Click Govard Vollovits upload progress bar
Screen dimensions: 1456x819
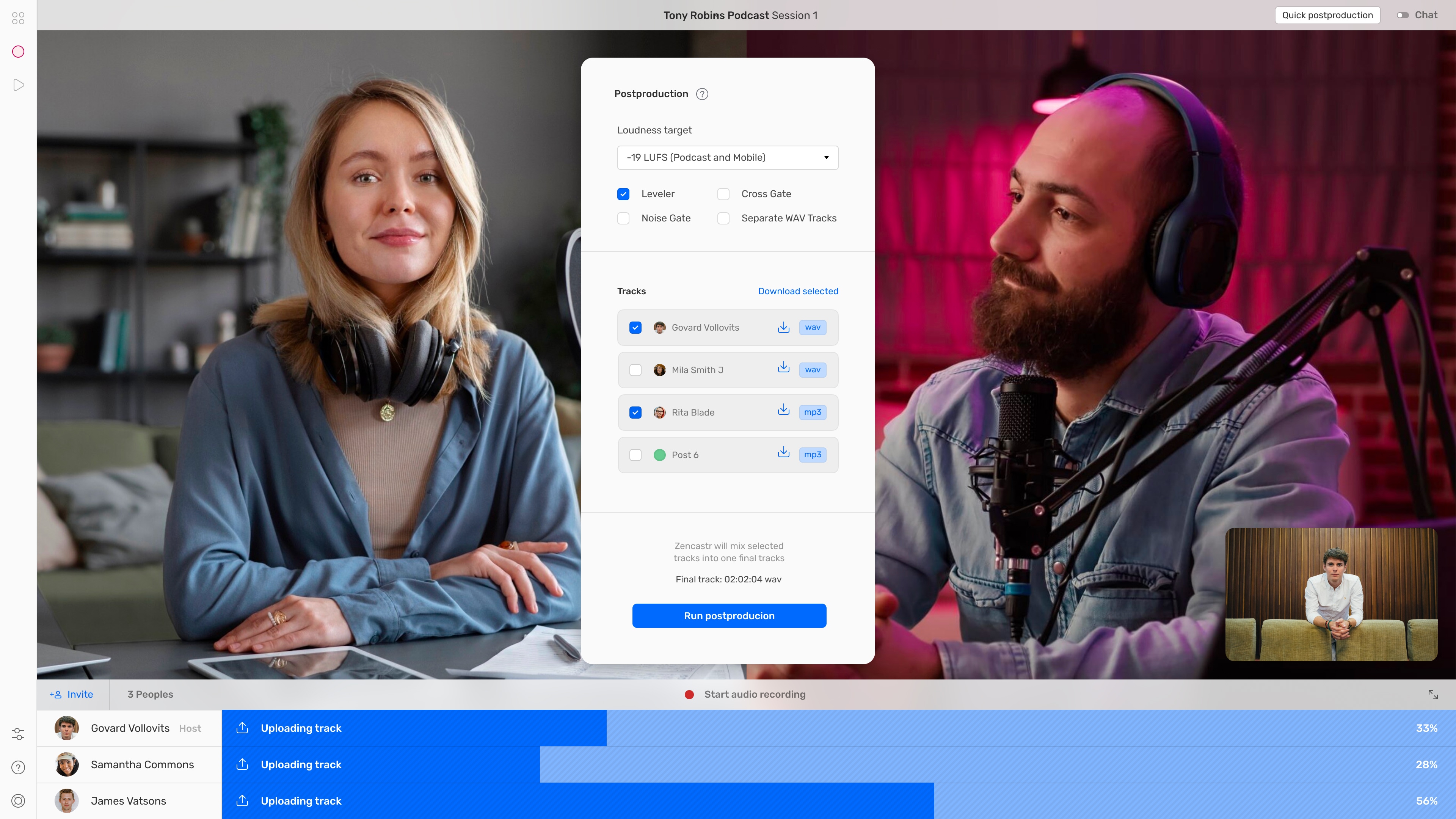click(838, 728)
